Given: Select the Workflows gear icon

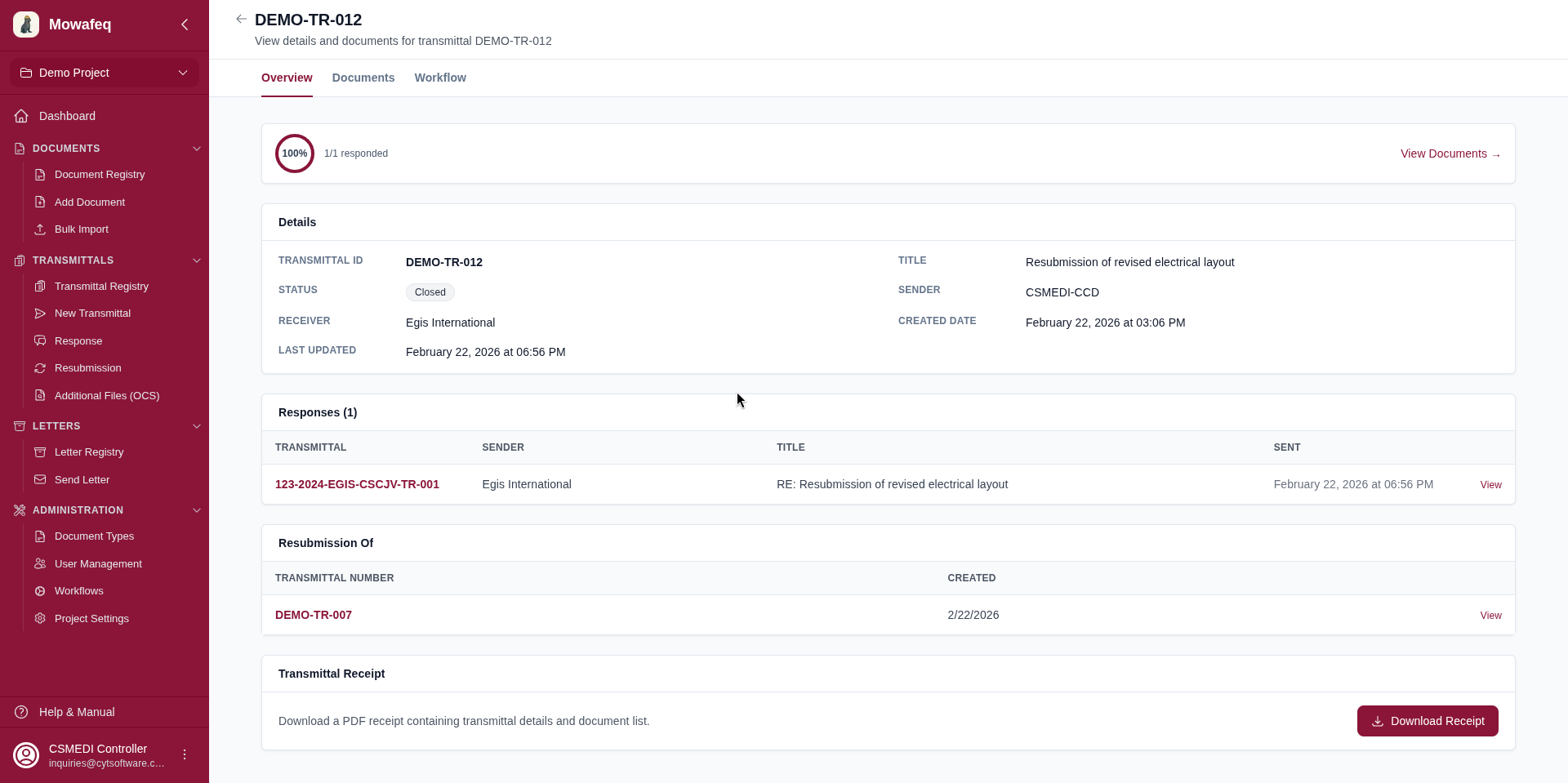Looking at the screenshot, I should 39,591.
